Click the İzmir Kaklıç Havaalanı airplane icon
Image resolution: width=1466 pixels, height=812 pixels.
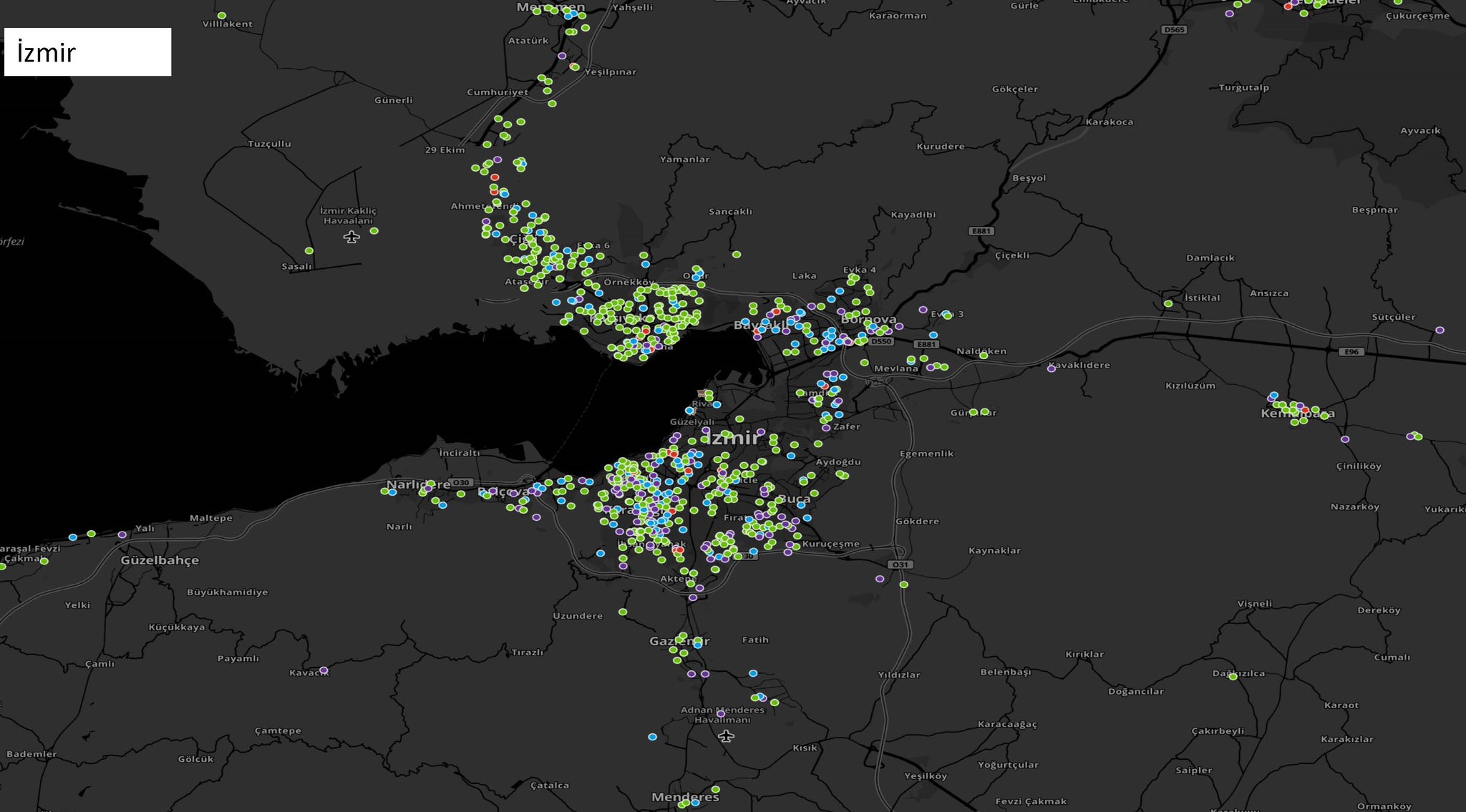pyautogui.click(x=351, y=237)
